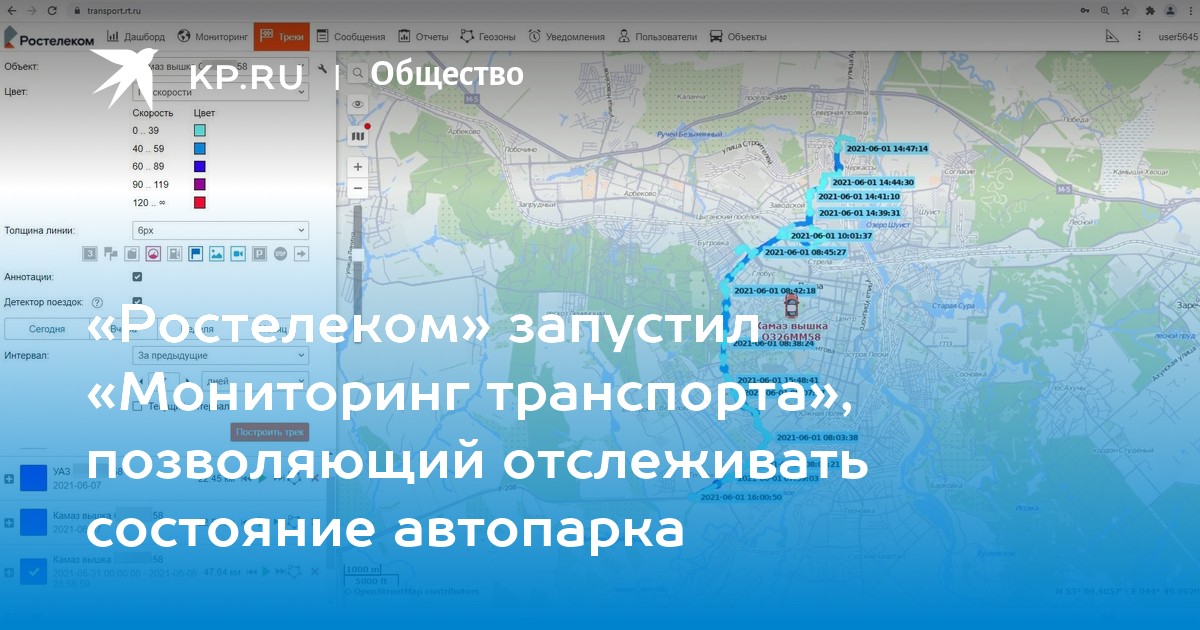Open the Дашборд tab

(136, 37)
